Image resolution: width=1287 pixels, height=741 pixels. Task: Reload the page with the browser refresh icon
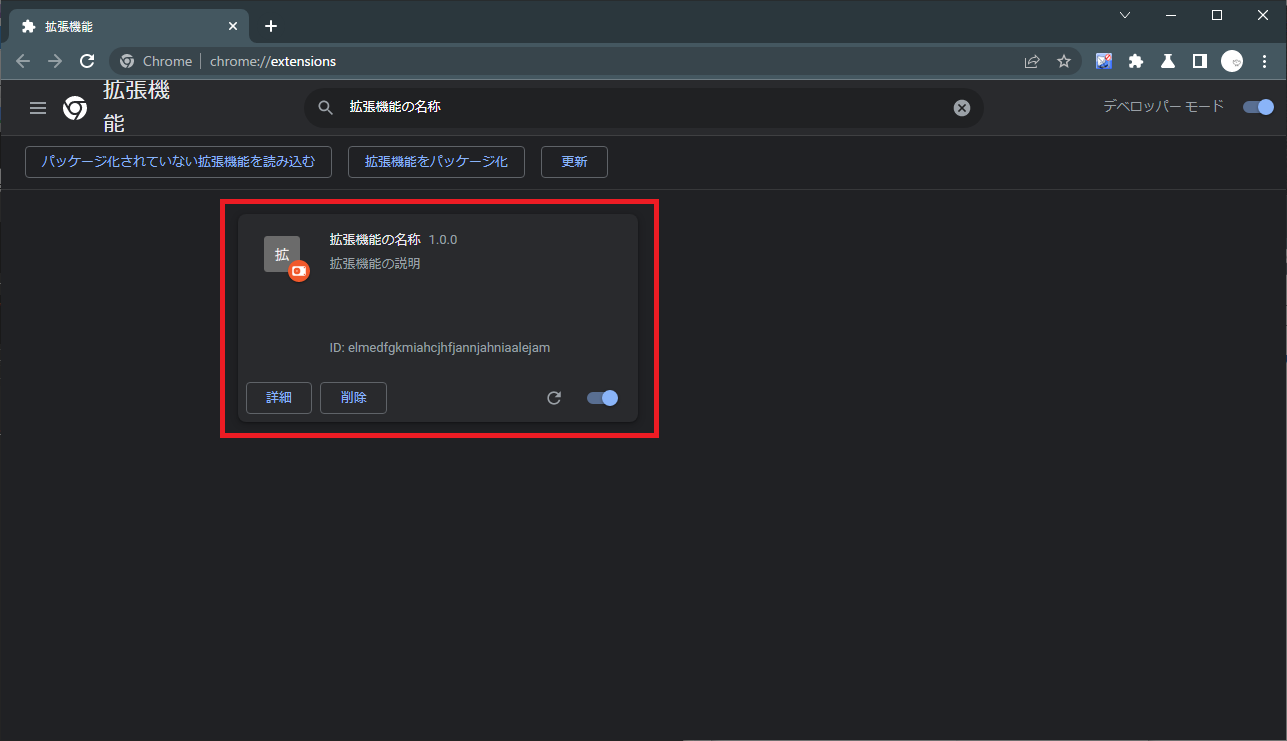87,61
